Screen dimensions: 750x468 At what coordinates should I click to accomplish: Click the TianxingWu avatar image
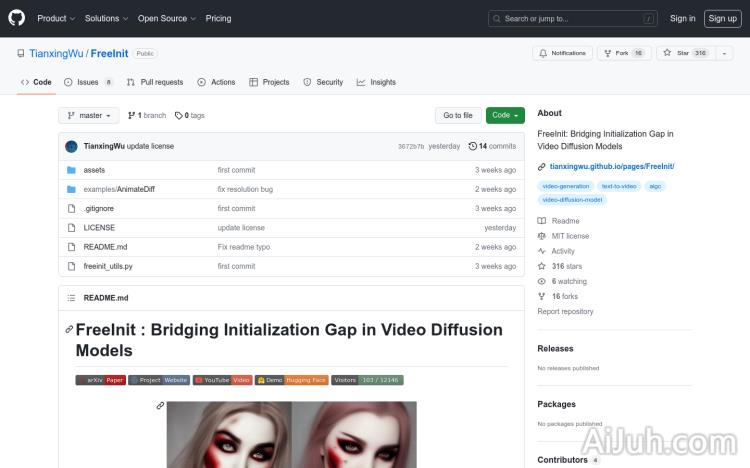[x=71, y=146]
